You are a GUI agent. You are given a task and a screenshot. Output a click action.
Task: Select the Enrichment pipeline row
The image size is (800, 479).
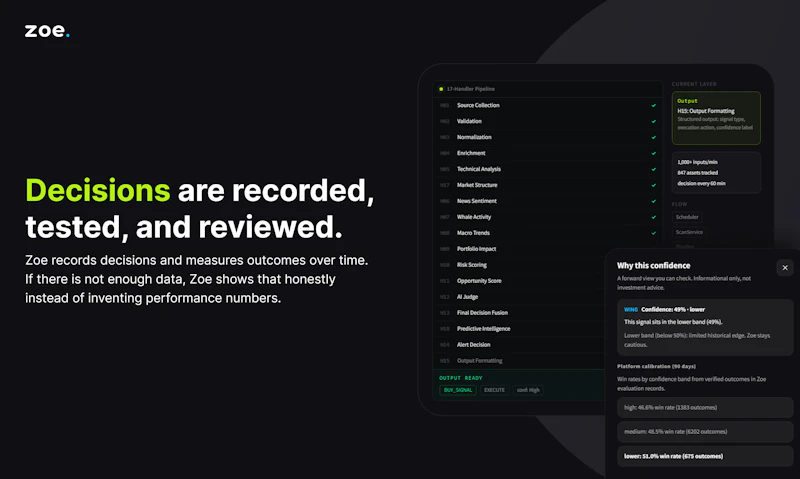[547, 153]
